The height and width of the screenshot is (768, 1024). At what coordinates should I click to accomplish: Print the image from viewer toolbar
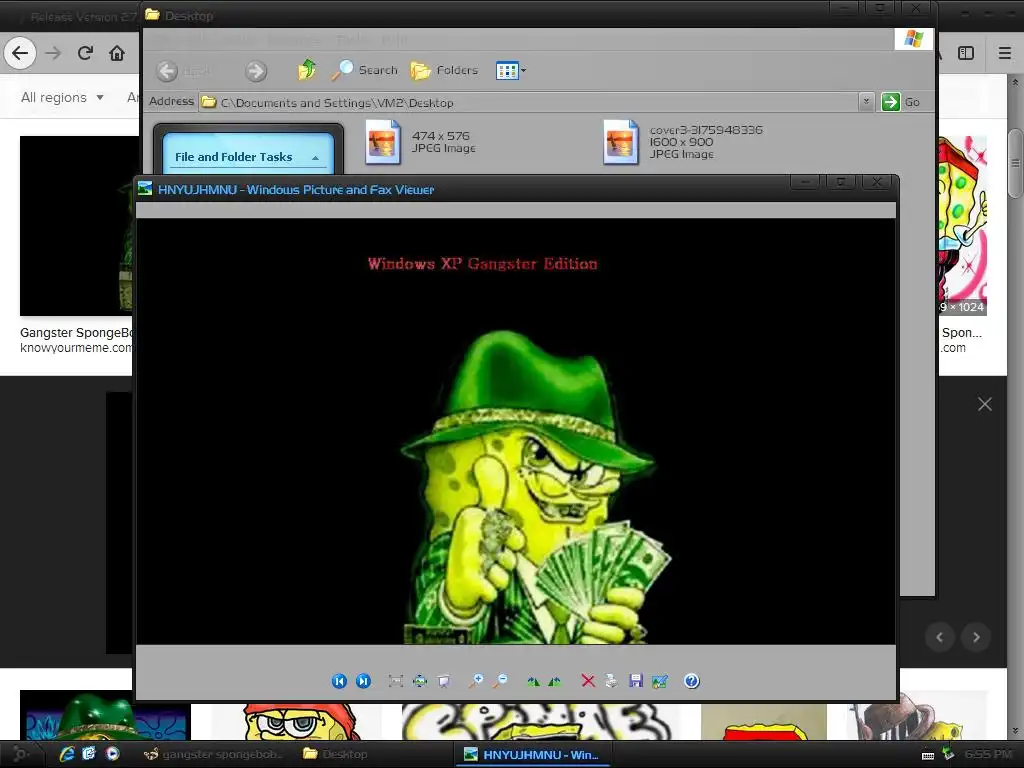[x=611, y=681]
